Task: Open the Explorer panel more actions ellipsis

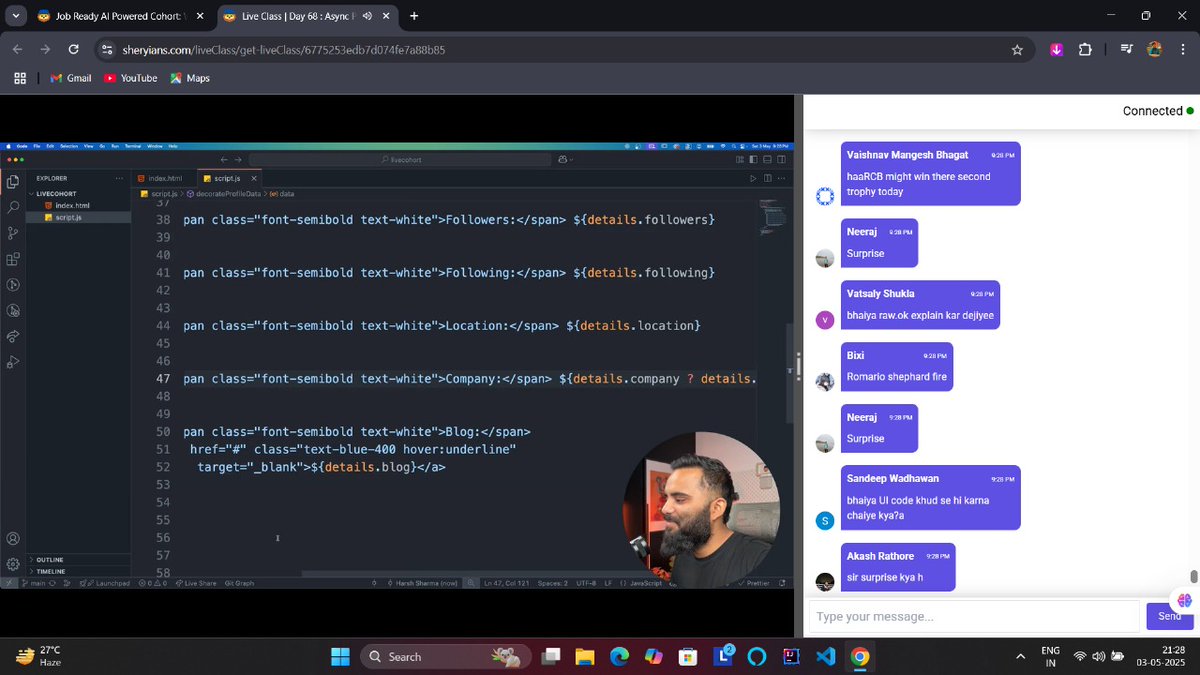Action: pos(121,178)
